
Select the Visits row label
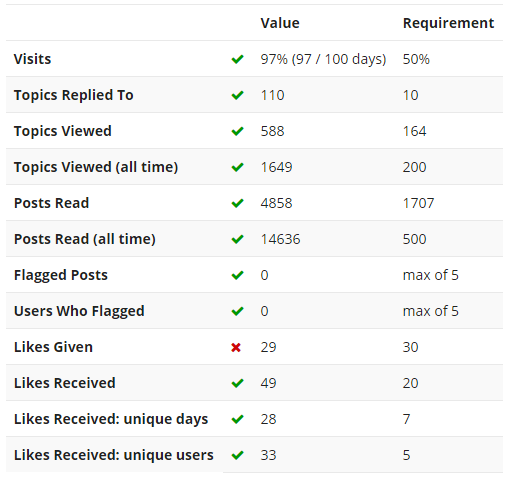coord(32,59)
